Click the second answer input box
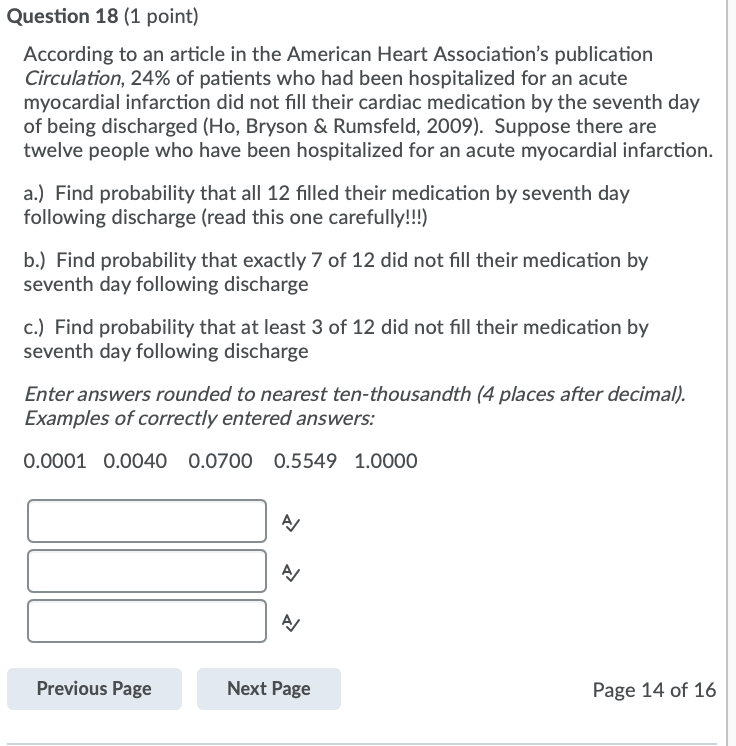 pyautogui.click(x=147, y=571)
